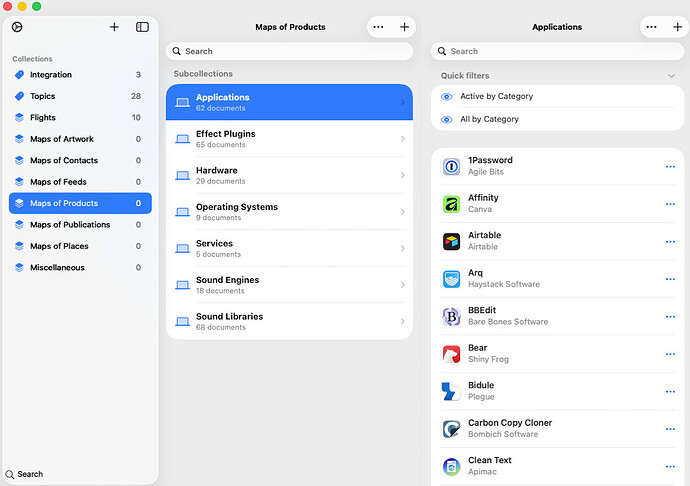Click the BBEdit app icon

(451, 317)
